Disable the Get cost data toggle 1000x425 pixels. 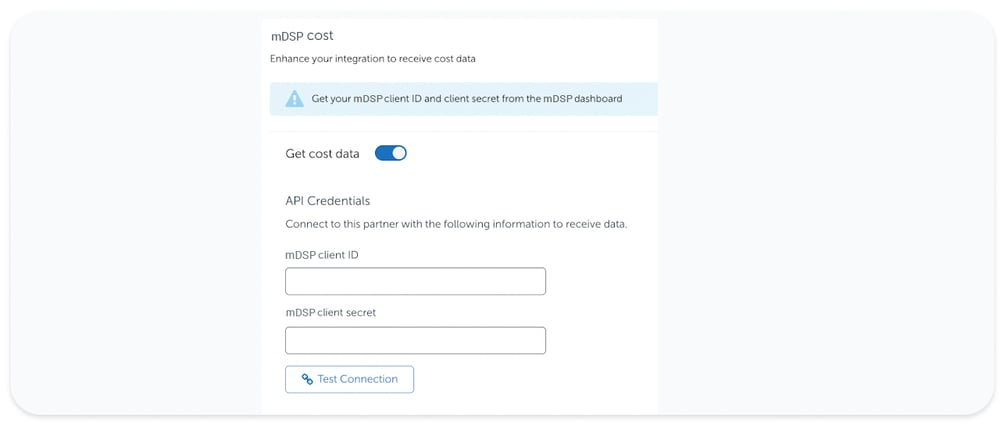390,153
